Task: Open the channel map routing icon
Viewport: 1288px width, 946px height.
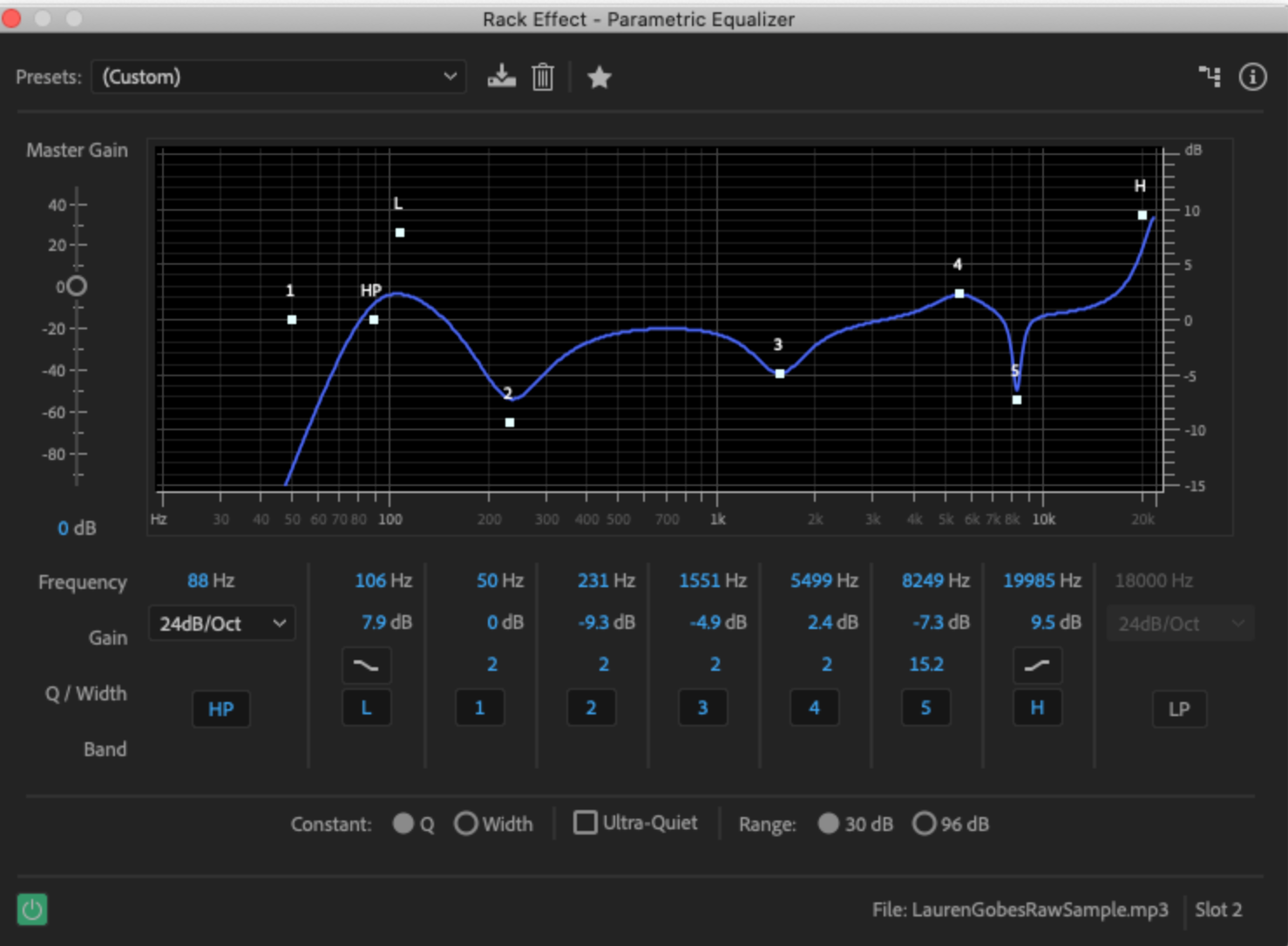Action: (x=1210, y=77)
